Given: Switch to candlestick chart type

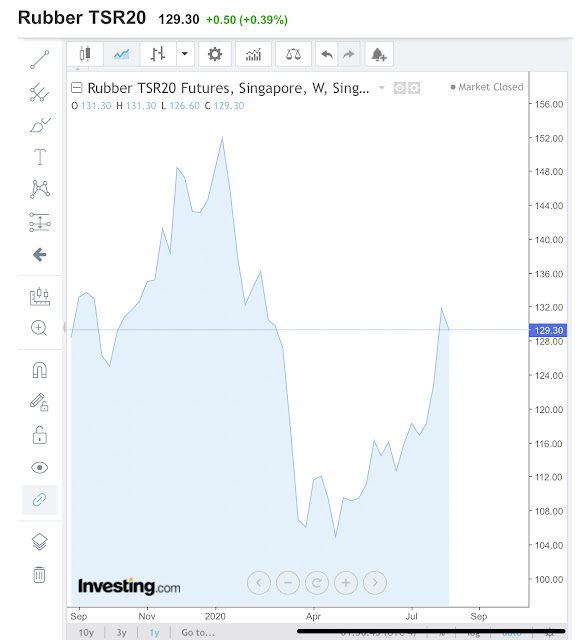Looking at the screenshot, I should (x=85, y=54).
